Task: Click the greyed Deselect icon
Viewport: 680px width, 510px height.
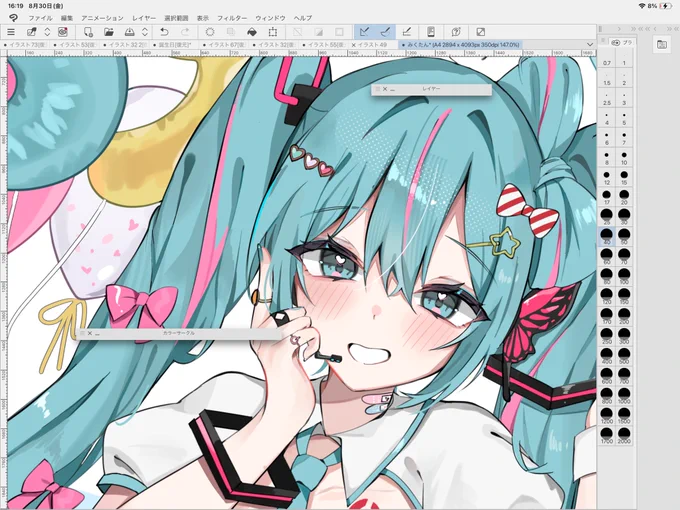Action: (x=298, y=32)
